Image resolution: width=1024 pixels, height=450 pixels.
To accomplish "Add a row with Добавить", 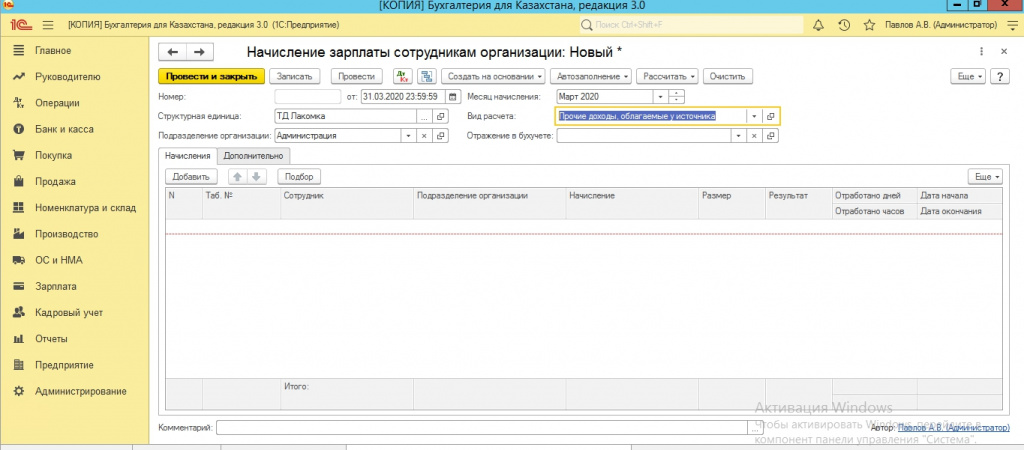I will point(191,176).
